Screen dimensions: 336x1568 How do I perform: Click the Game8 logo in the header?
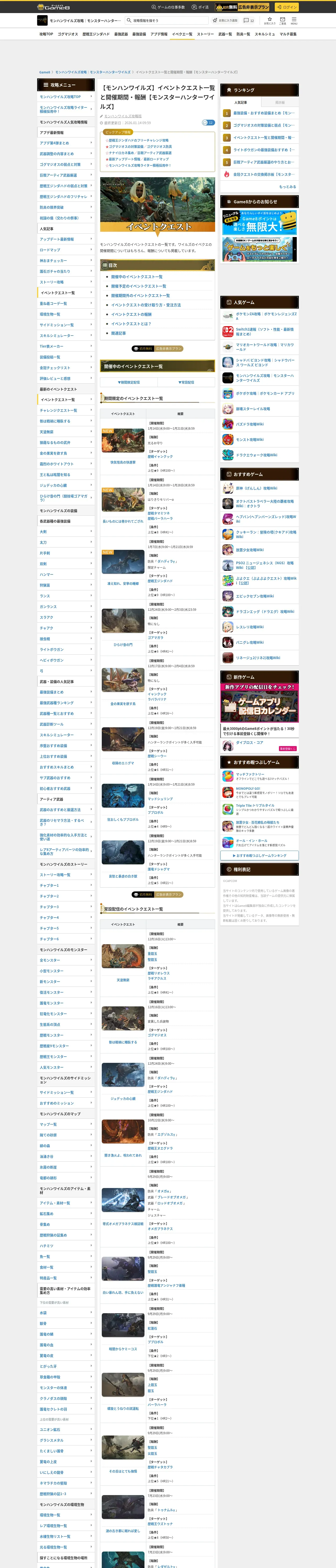coord(53,7)
